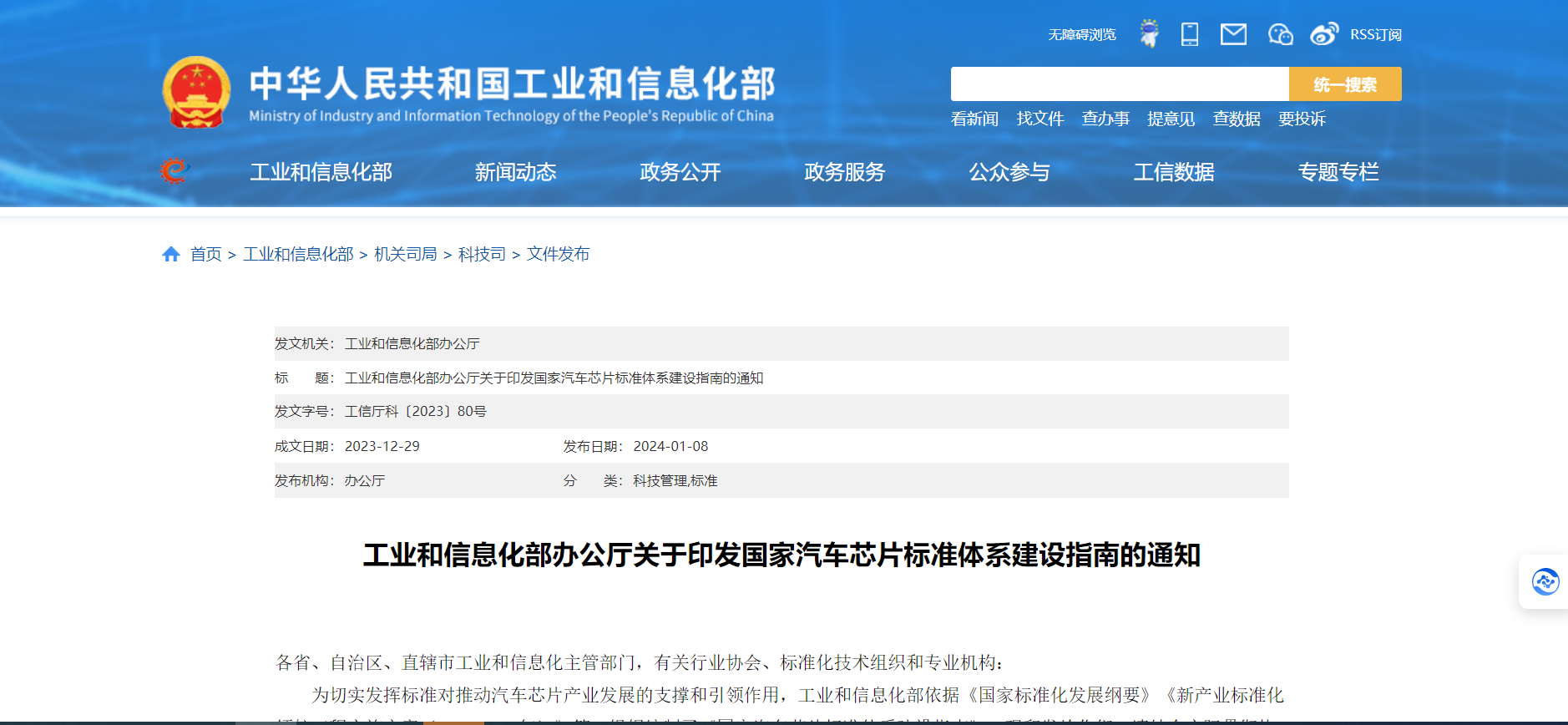Open the 公众参与 nav menu
This screenshot has height=725, width=1568.
[x=1009, y=172]
